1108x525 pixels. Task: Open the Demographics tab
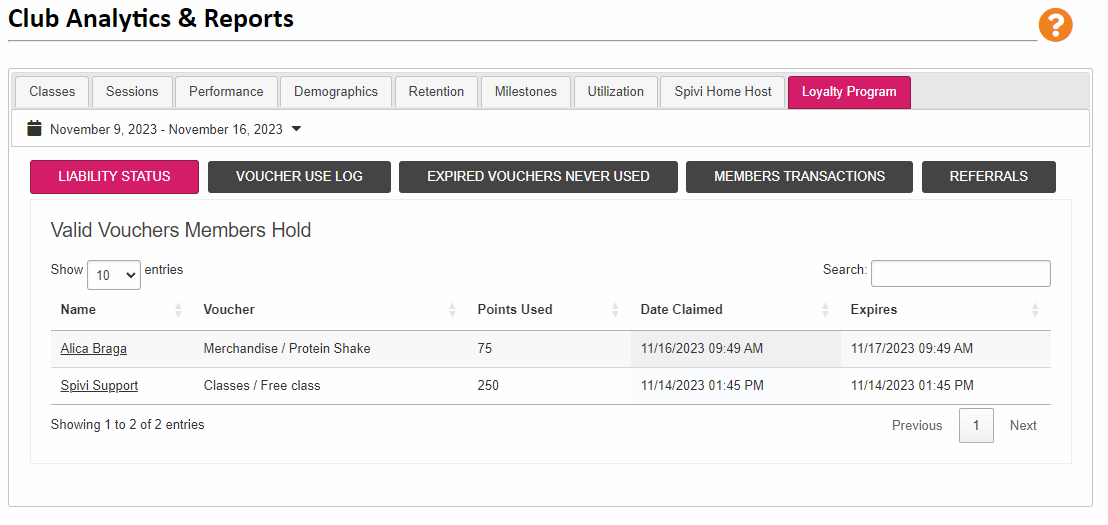tap(336, 92)
